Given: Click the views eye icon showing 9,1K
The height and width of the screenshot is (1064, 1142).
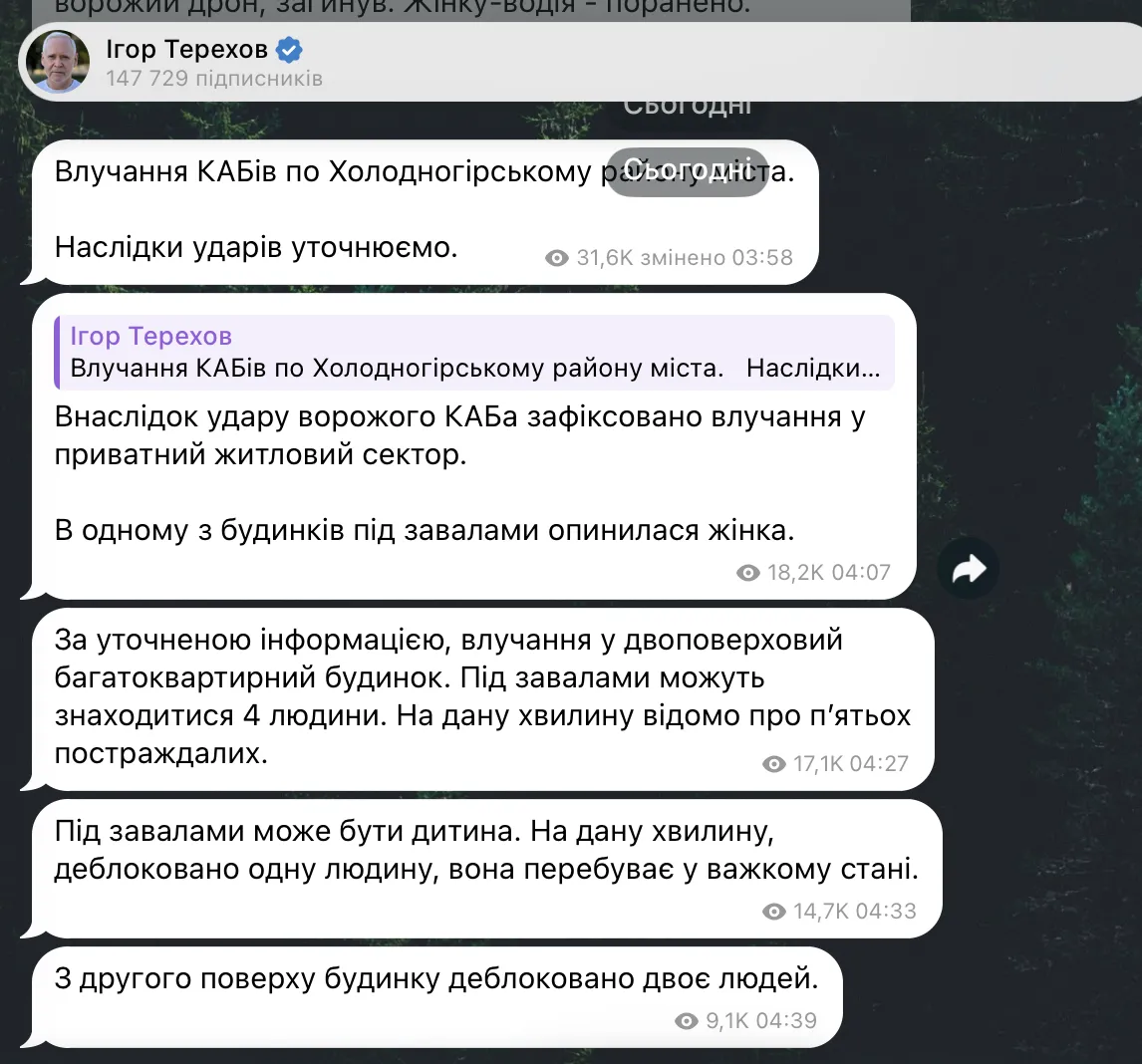Looking at the screenshot, I should click(687, 1021).
